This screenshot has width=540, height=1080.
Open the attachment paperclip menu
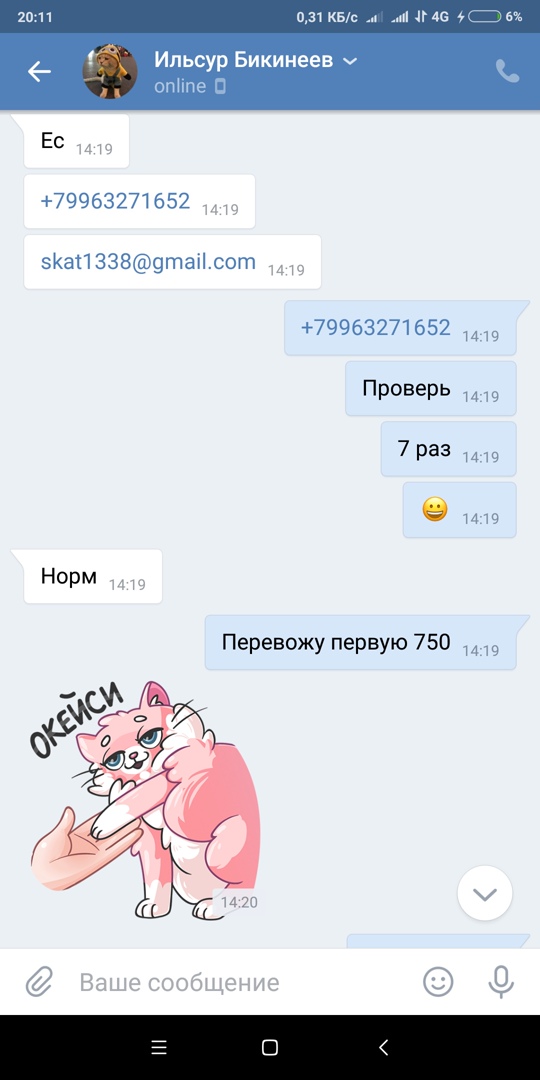pos(39,982)
